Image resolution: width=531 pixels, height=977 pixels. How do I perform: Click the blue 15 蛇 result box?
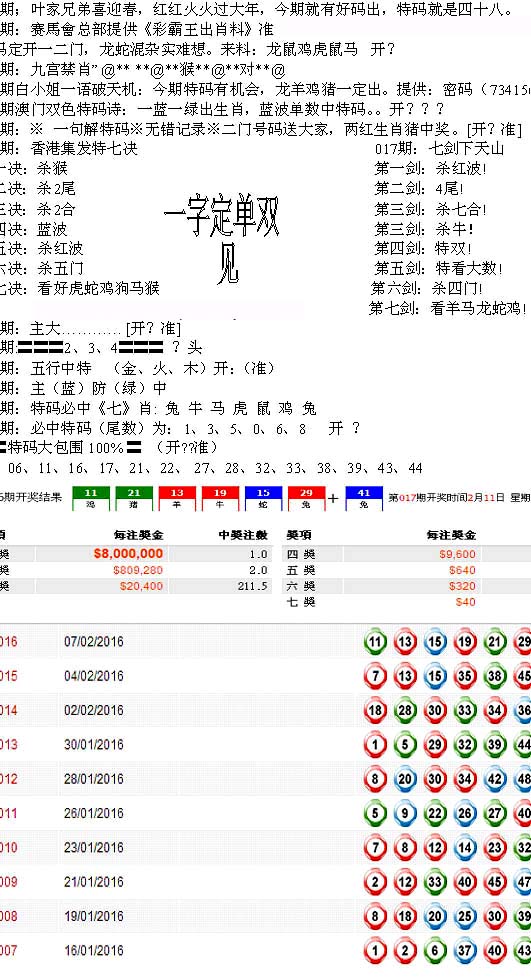click(263, 498)
